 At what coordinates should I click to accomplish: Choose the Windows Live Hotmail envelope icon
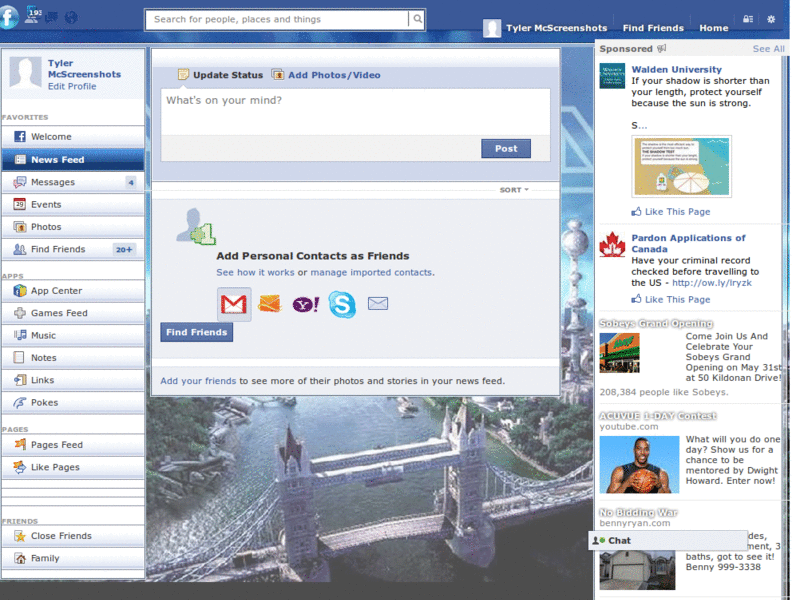tap(269, 304)
